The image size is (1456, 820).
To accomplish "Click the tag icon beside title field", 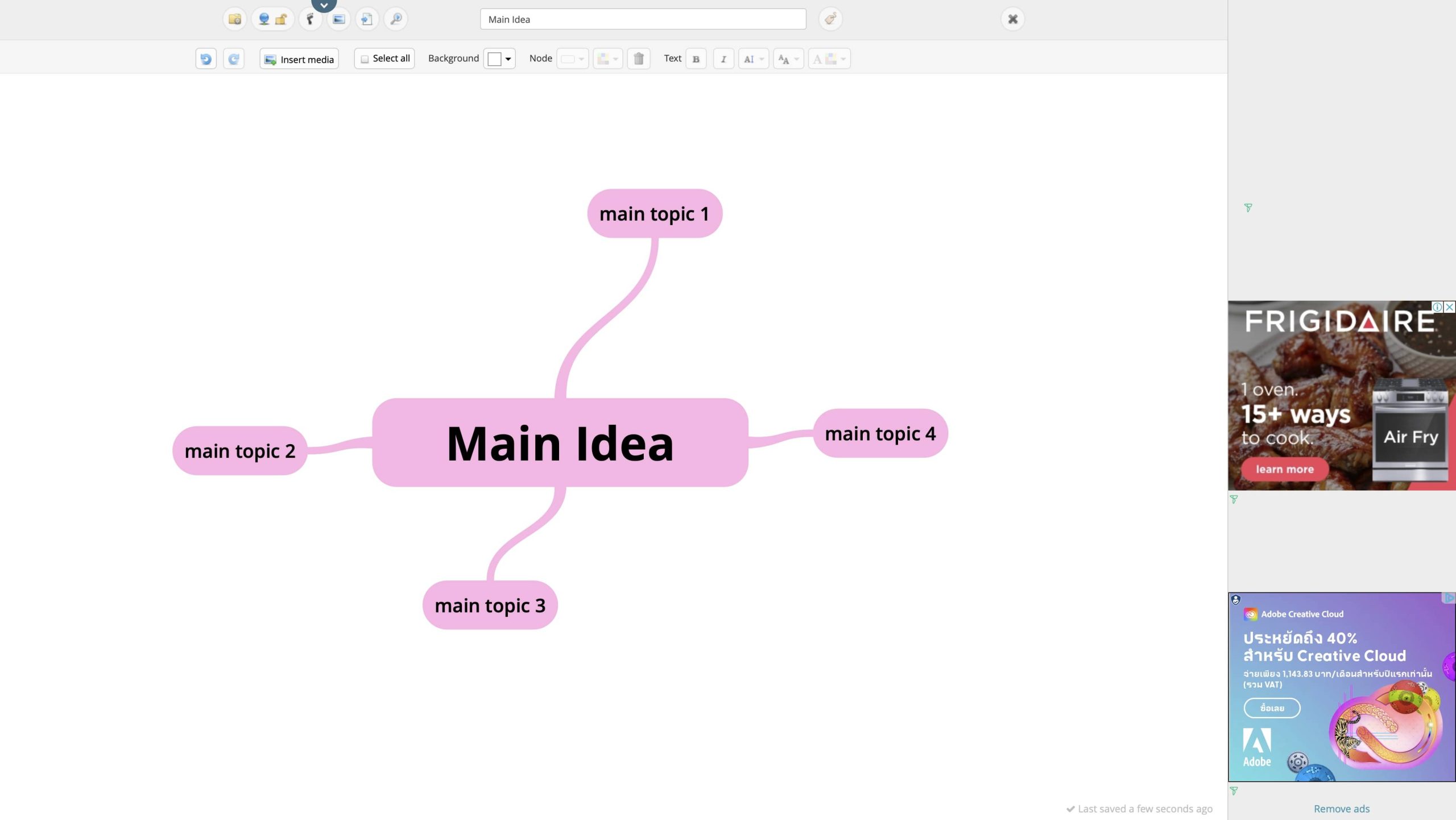I will tap(830, 19).
